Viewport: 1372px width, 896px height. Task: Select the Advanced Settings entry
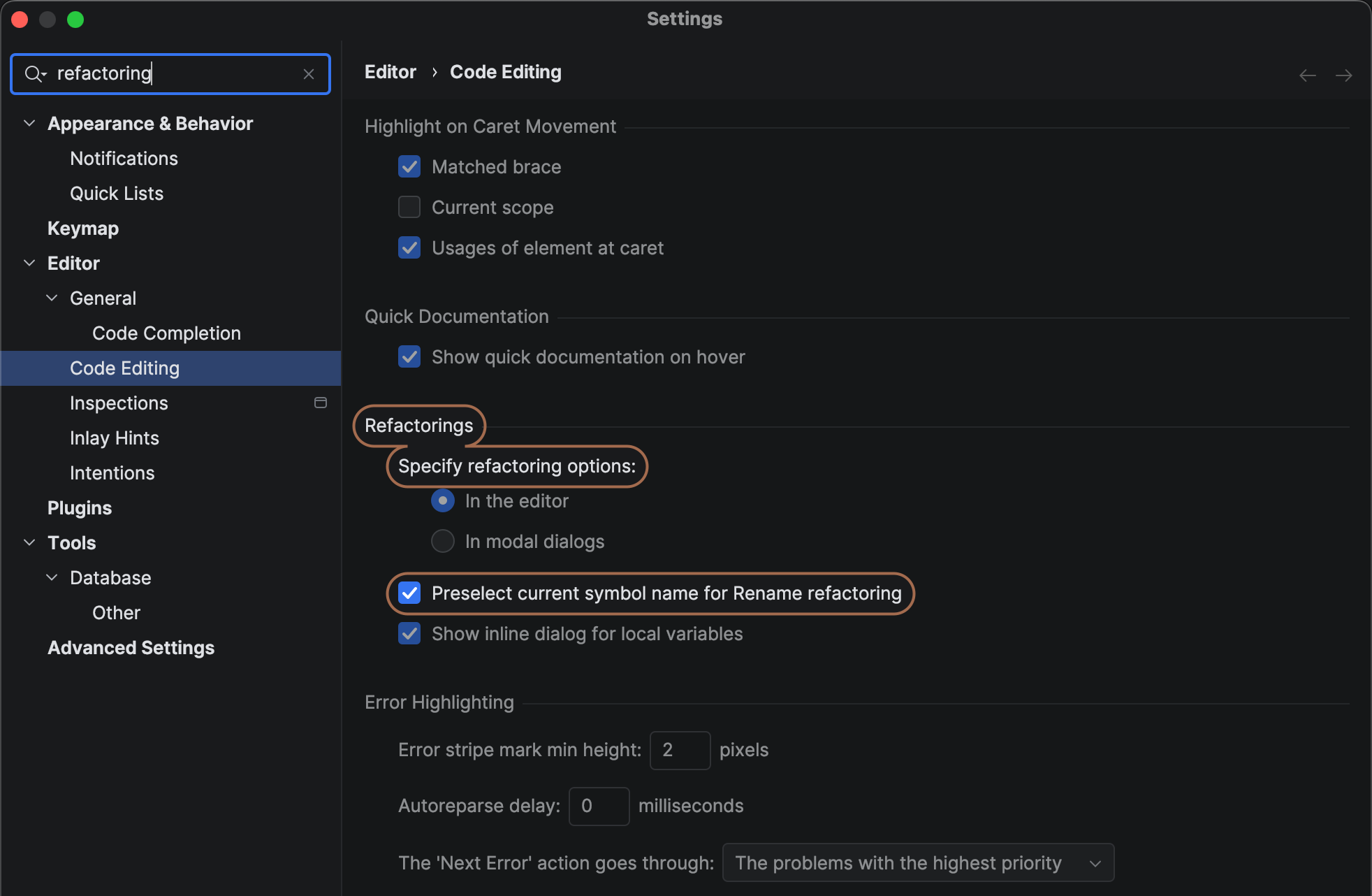click(131, 647)
